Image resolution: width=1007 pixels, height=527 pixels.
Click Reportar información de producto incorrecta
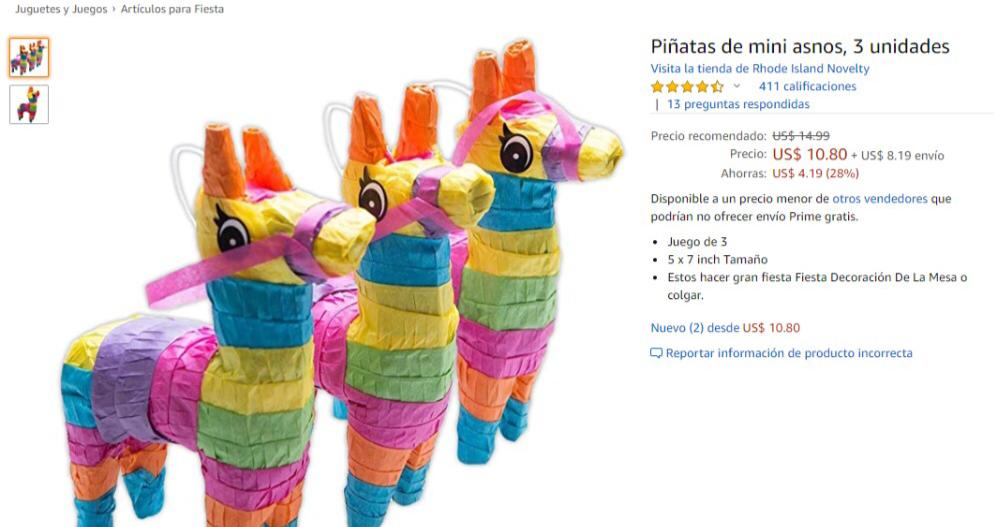tap(789, 353)
